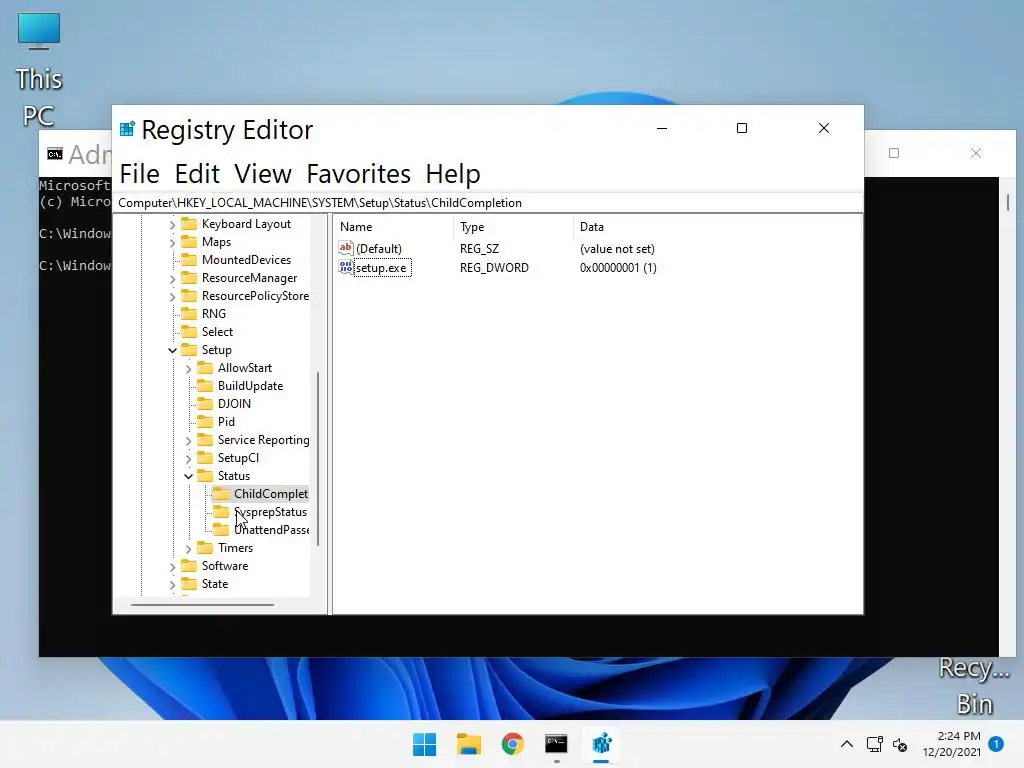Image resolution: width=1024 pixels, height=768 pixels.
Task: Select the SysprepStatus folder icon
Action: [x=221, y=512]
